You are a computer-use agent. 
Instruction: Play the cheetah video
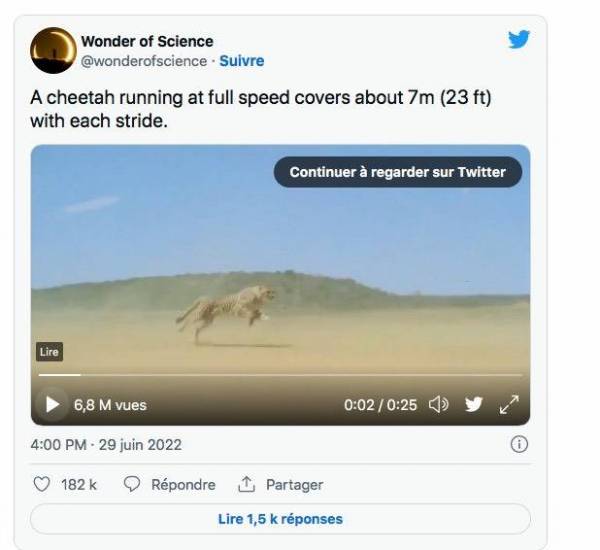click(x=52, y=405)
